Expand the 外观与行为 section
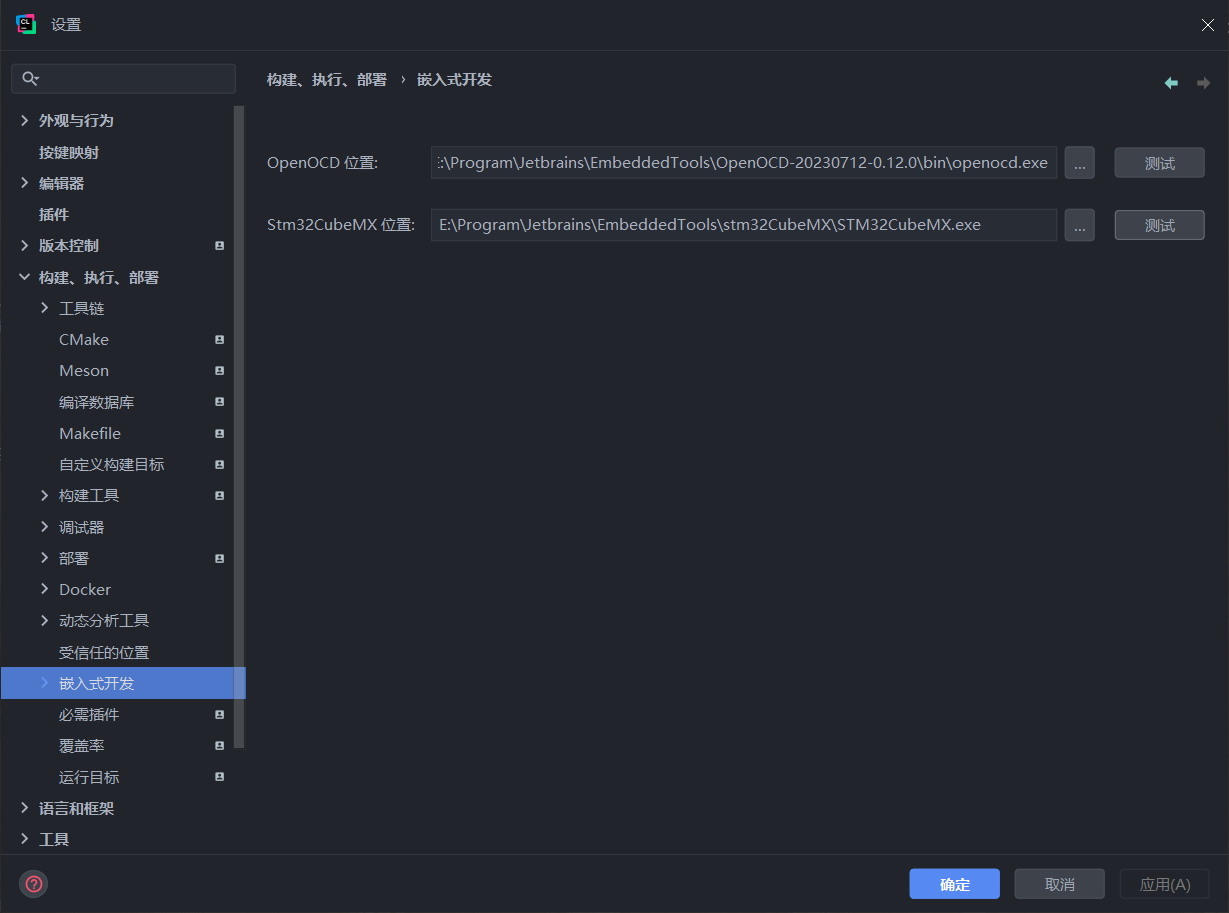 tap(23, 120)
